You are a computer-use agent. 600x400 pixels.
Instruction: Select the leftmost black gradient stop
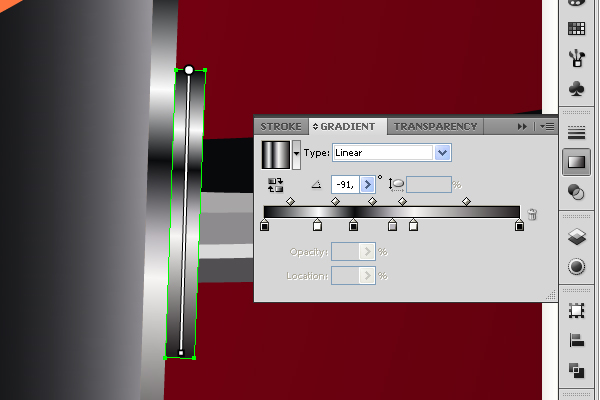pyautogui.click(x=264, y=225)
